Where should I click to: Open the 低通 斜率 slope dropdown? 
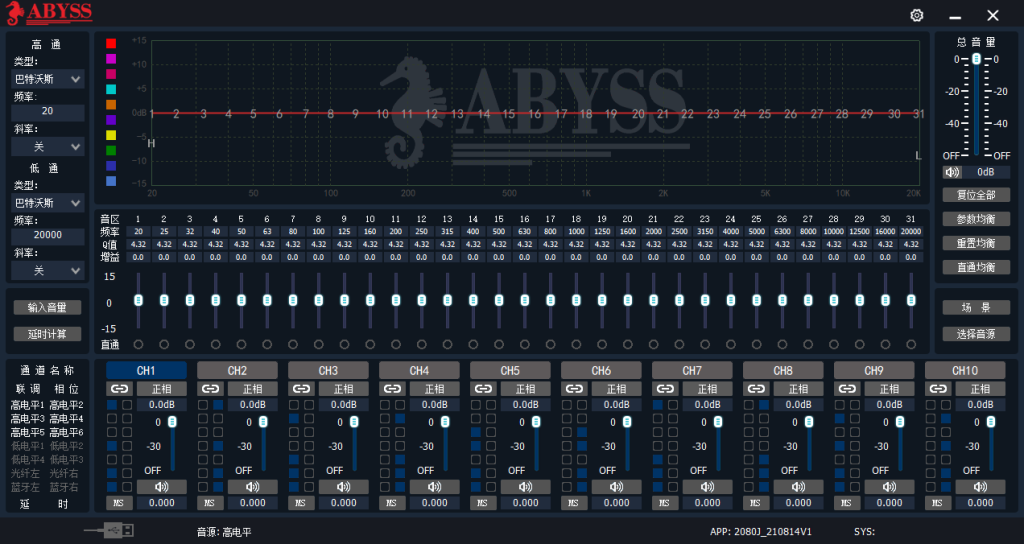48,270
